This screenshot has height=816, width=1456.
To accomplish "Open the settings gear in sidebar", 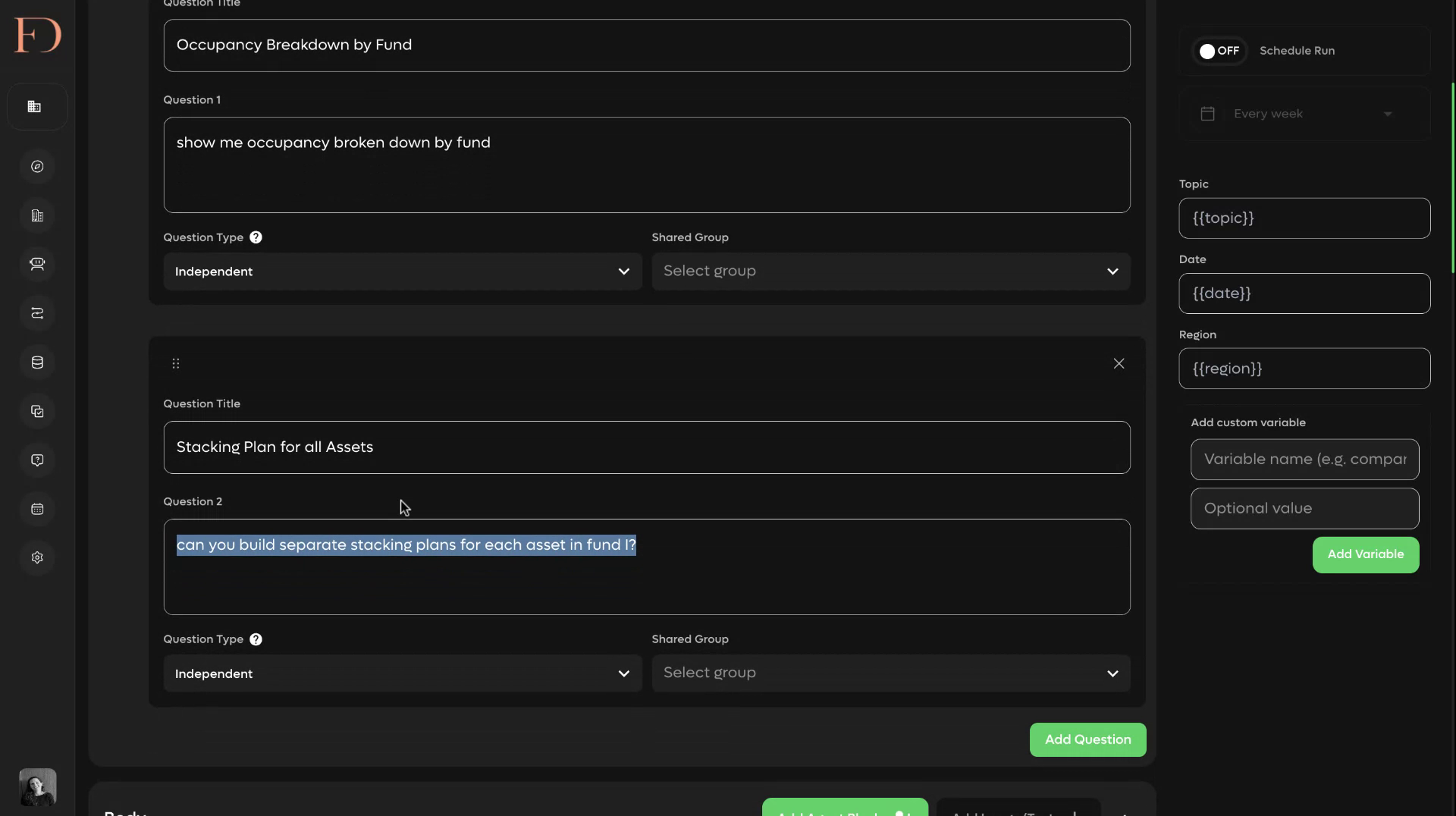I will pyautogui.click(x=37, y=558).
